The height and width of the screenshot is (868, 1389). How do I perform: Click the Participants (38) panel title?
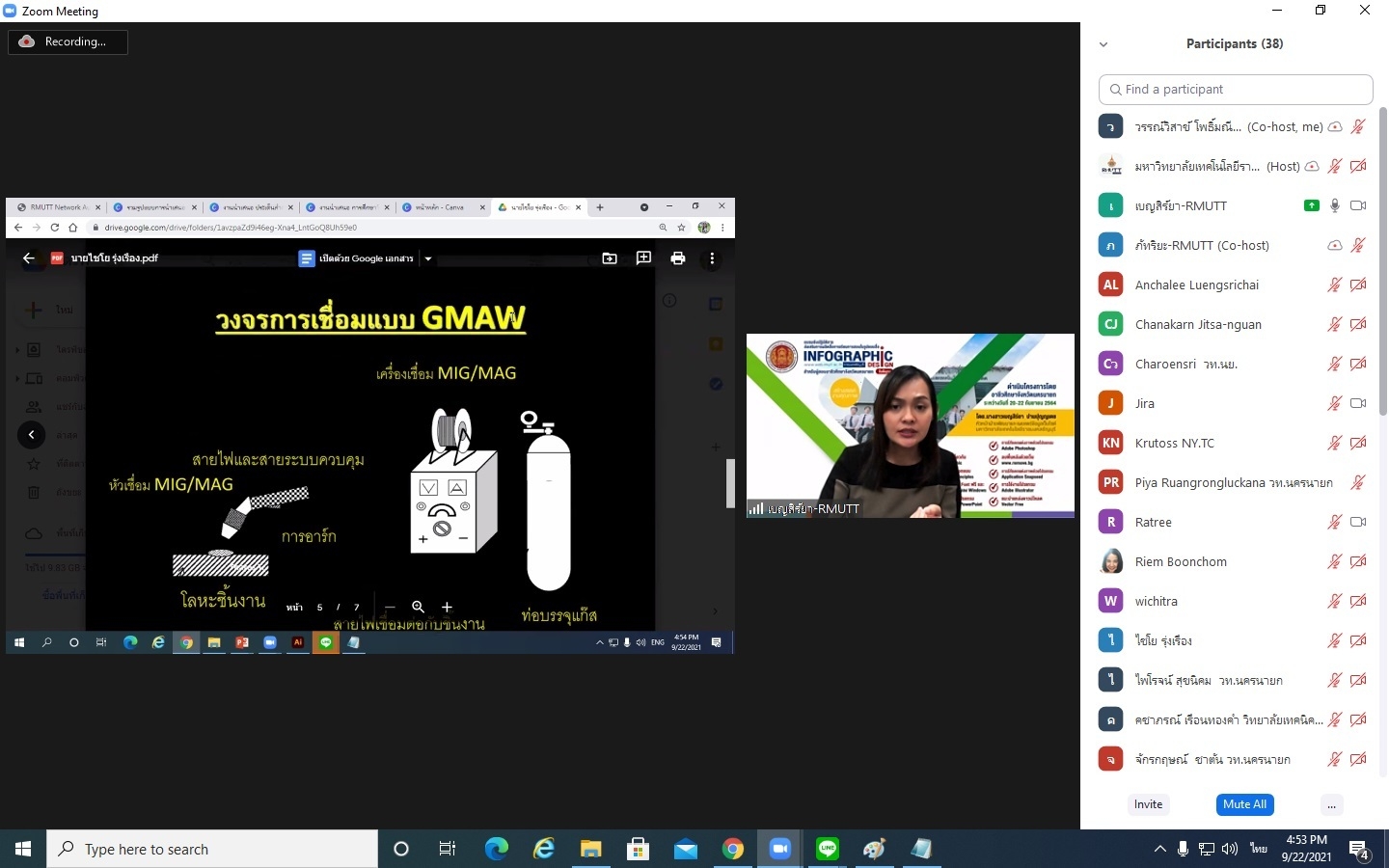pyautogui.click(x=1235, y=43)
